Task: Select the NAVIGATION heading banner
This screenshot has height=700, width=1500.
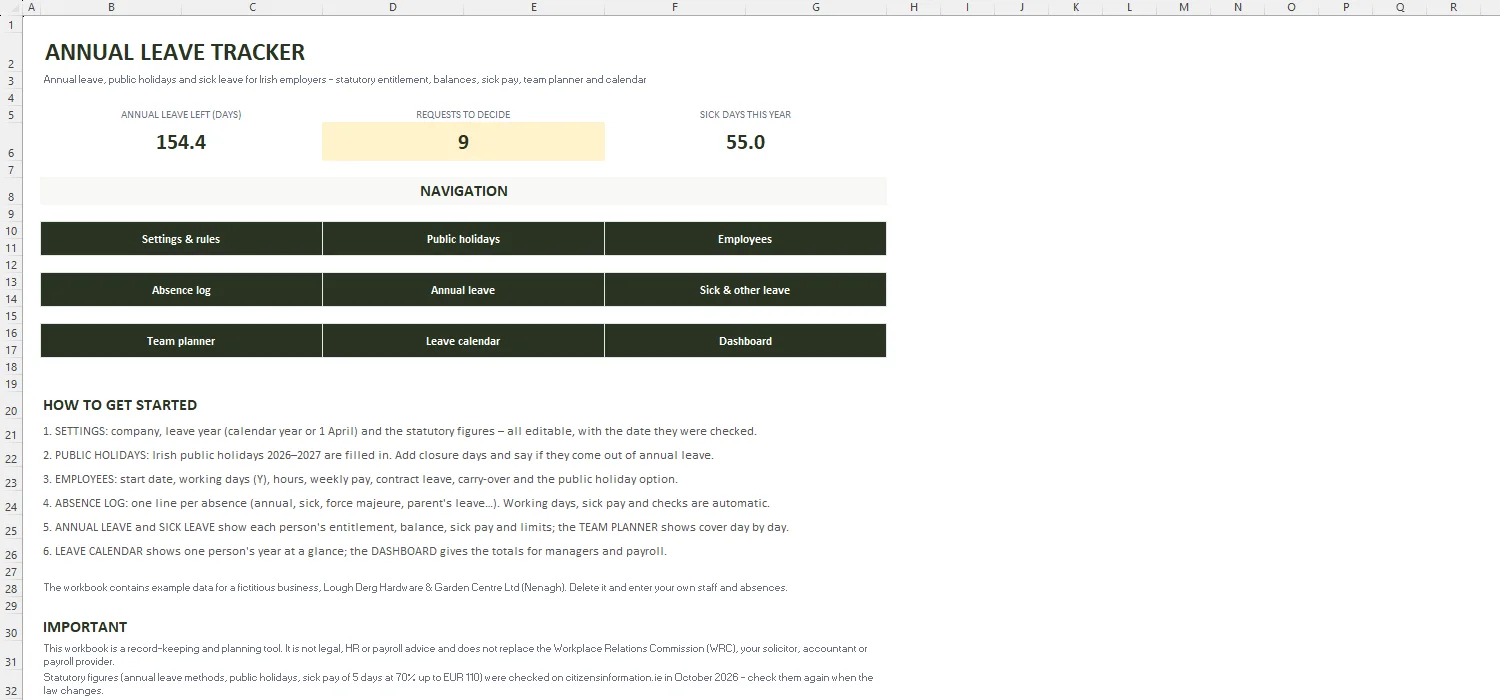Action: 463,191
